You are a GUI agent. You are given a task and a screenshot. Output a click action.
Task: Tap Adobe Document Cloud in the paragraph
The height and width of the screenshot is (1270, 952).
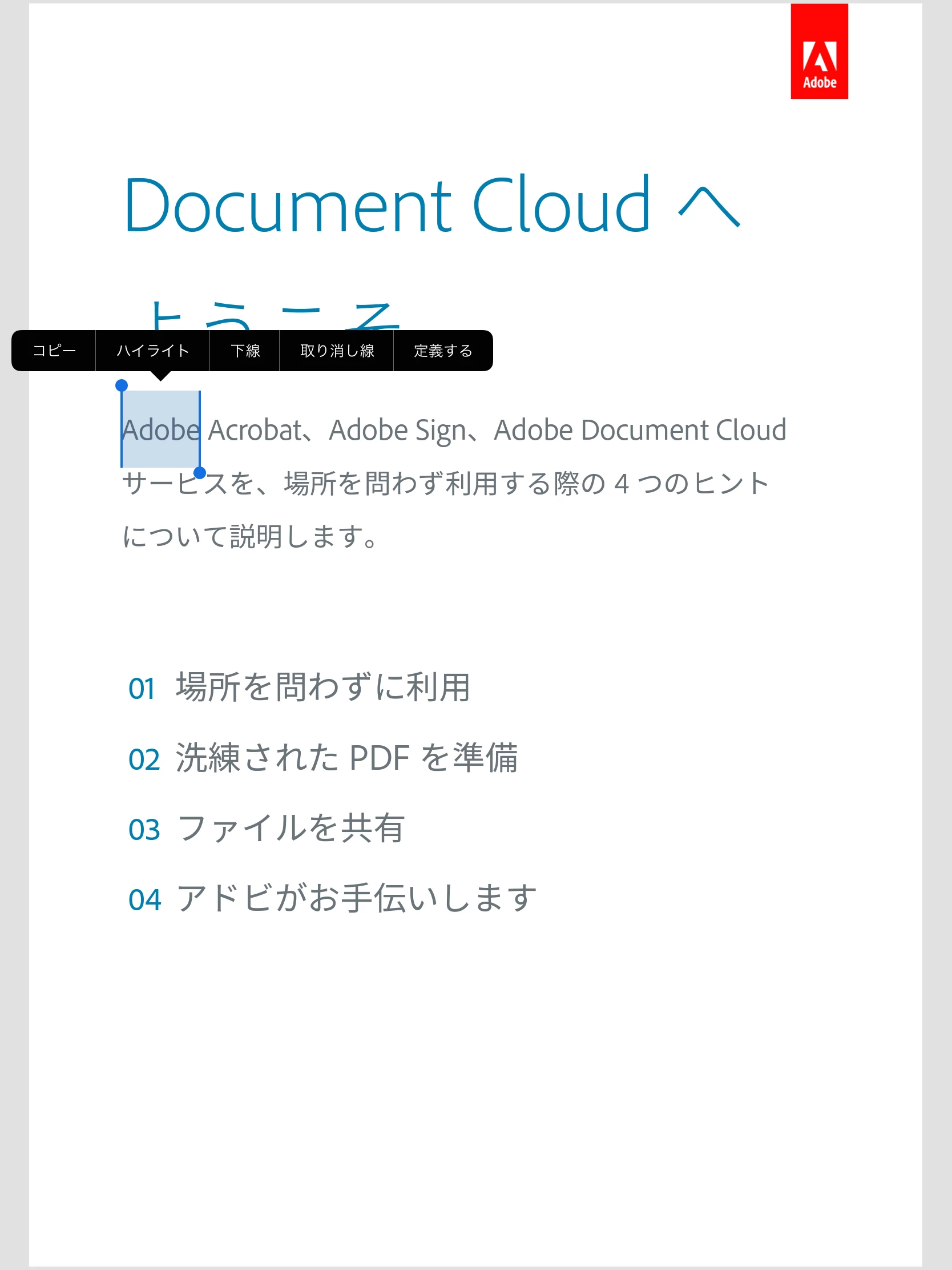[640, 430]
